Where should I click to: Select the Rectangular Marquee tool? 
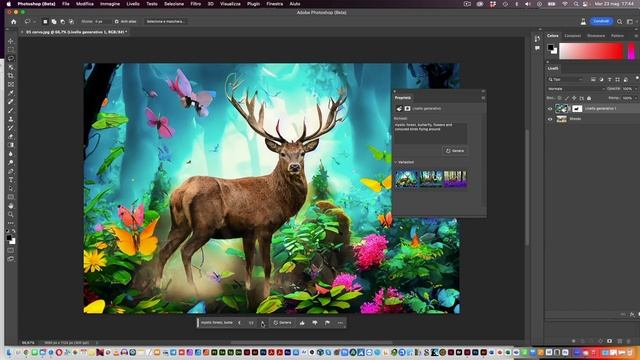(11, 50)
